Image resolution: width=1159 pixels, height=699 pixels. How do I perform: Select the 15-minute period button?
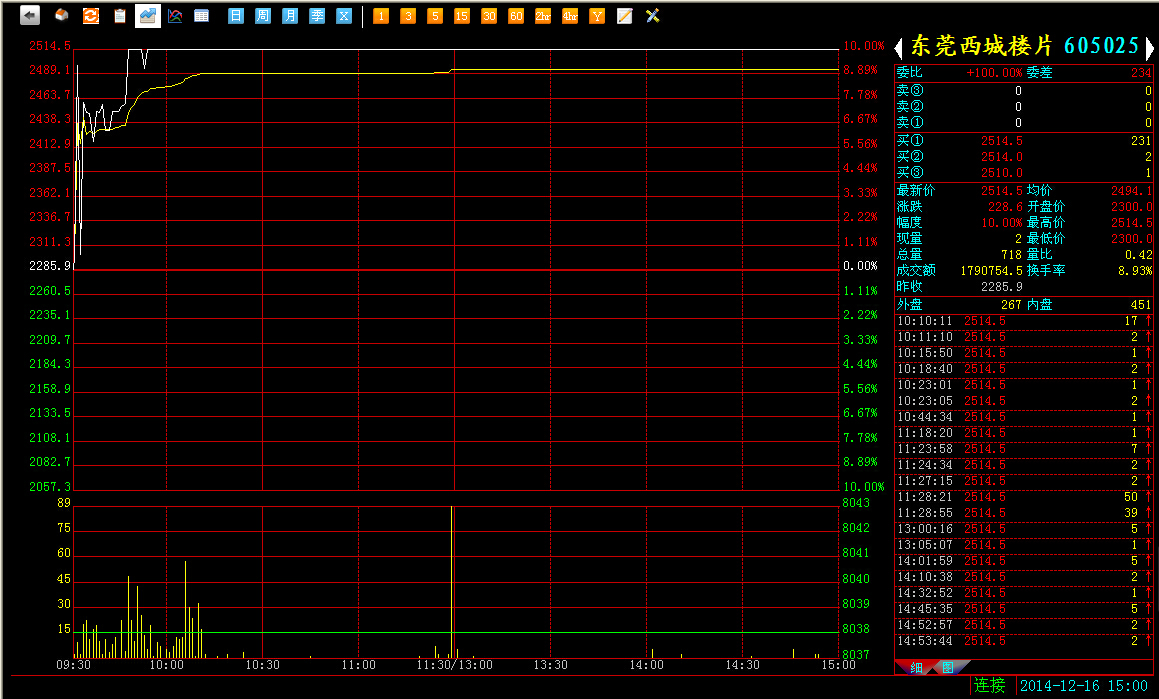click(461, 16)
